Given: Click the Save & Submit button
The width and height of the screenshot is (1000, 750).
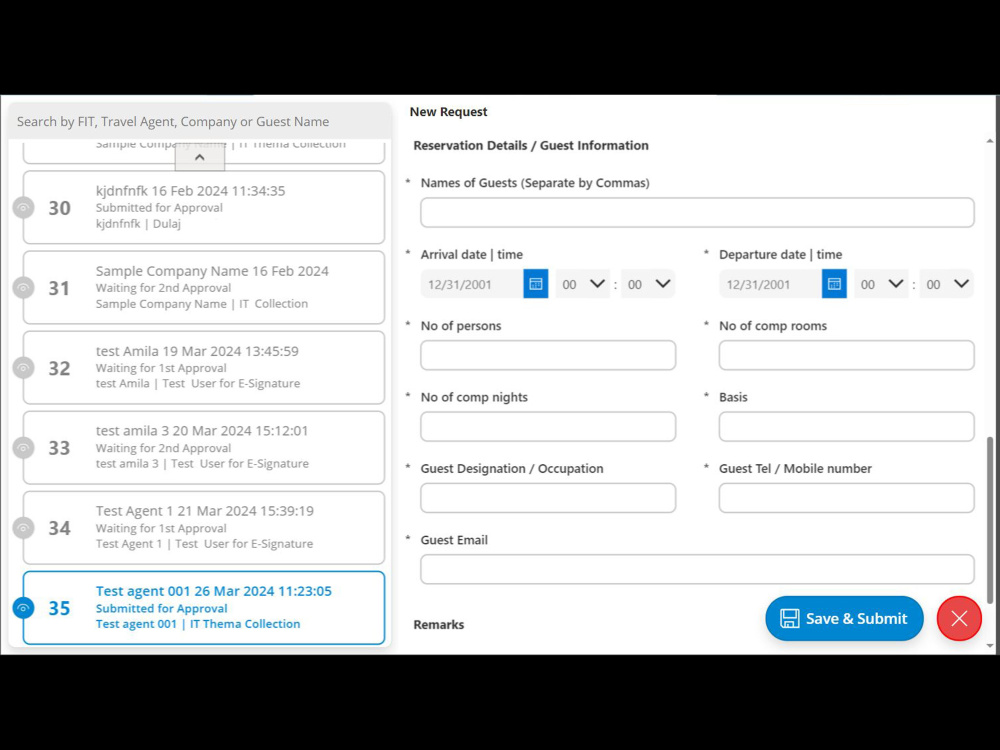Looking at the screenshot, I should (x=844, y=618).
